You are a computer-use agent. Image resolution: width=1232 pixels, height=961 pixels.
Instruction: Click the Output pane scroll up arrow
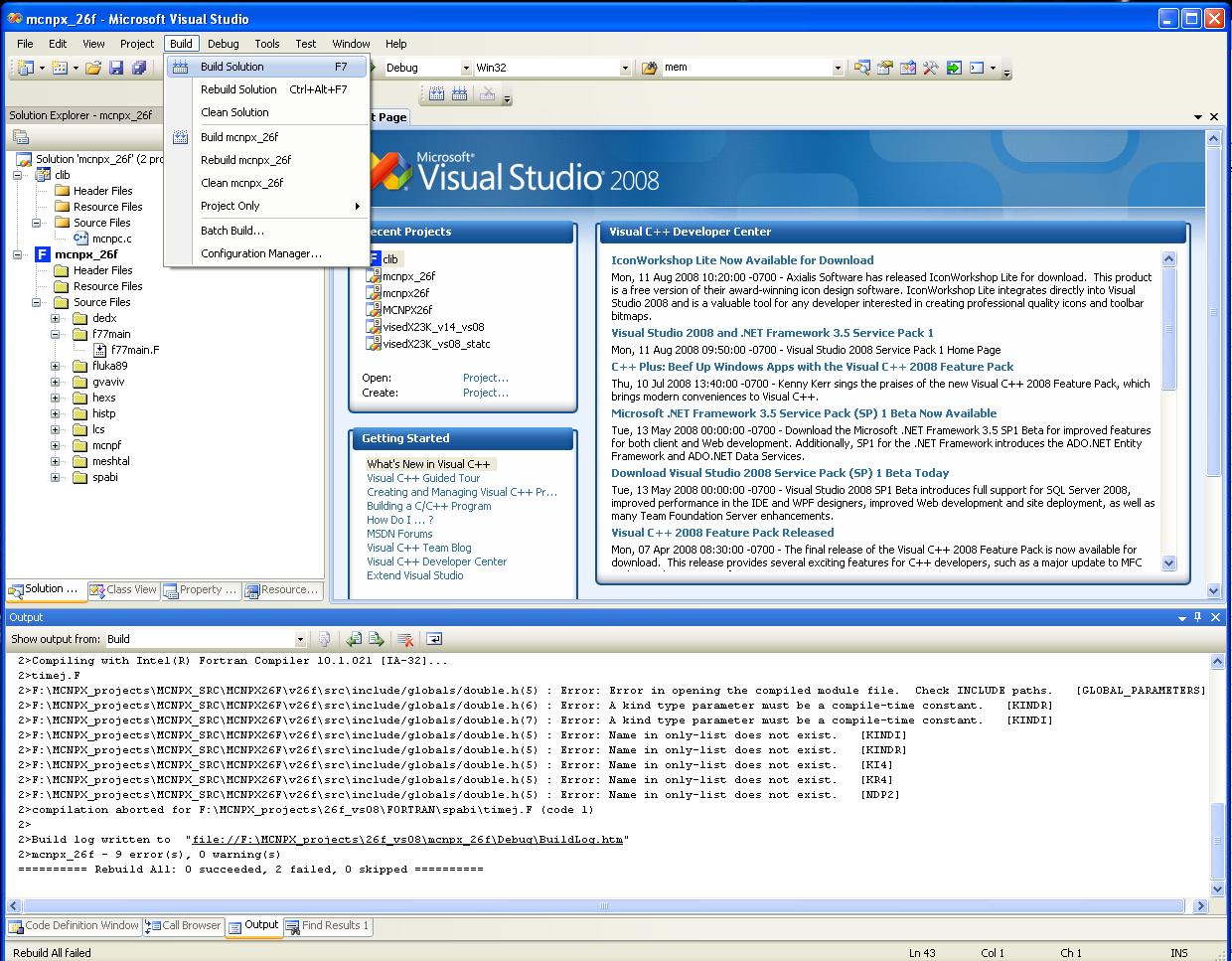pyautogui.click(x=1216, y=661)
